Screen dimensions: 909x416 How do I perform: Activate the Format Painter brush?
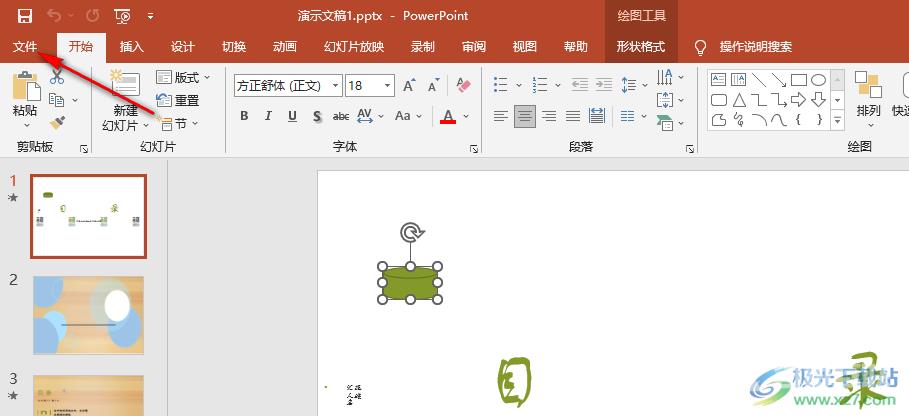(x=57, y=122)
